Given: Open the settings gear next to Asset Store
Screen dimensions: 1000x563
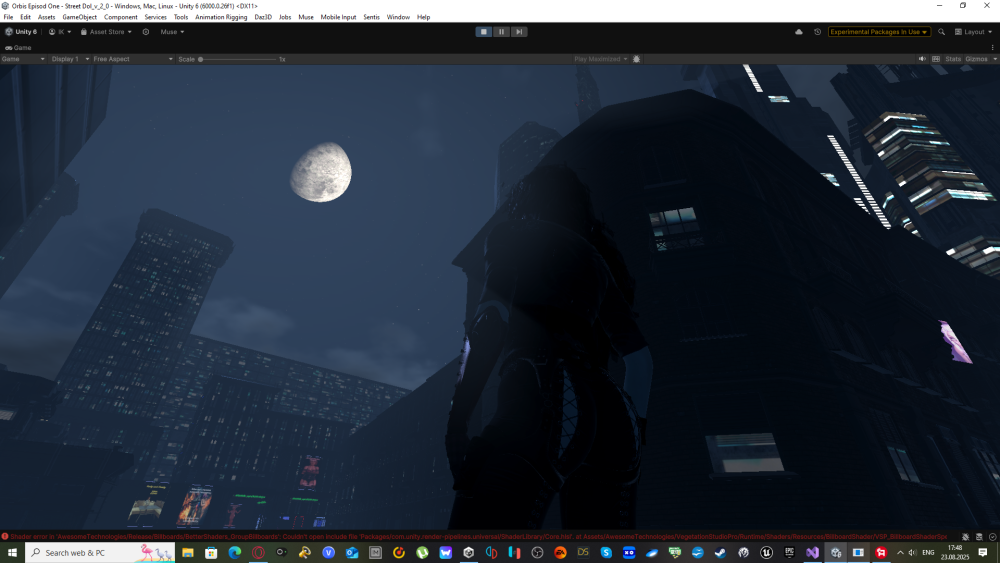Looking at the screenshot, I should coord(146,32).
